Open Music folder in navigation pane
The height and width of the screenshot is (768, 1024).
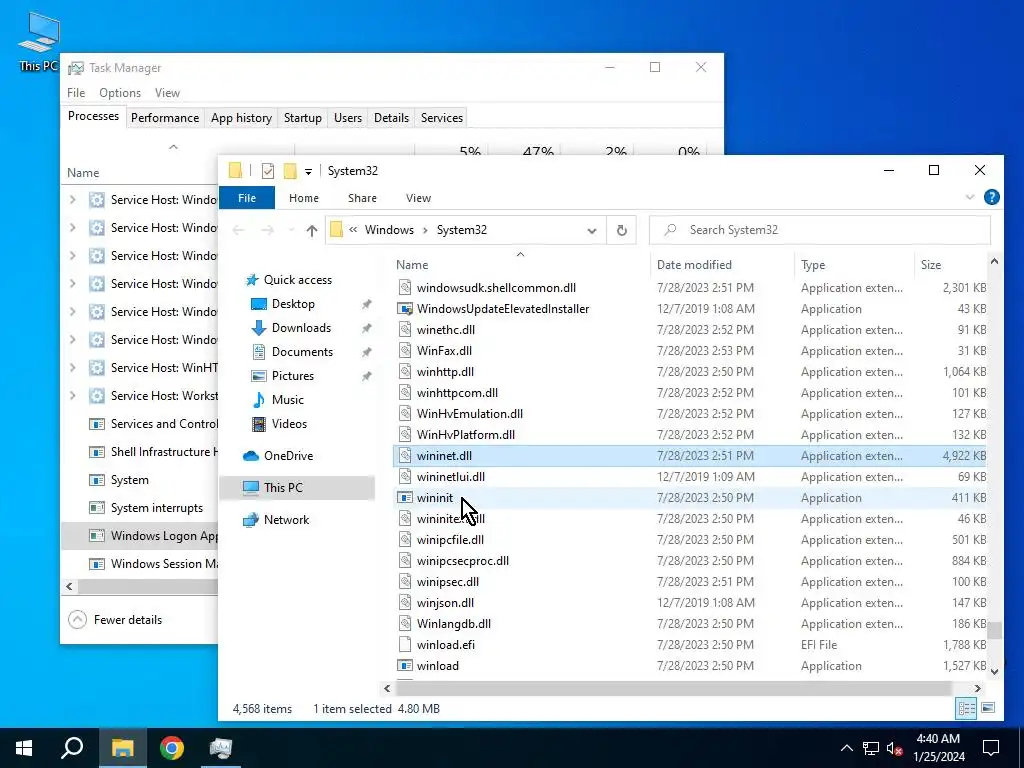pyautogui.click(x=287, y=400)
